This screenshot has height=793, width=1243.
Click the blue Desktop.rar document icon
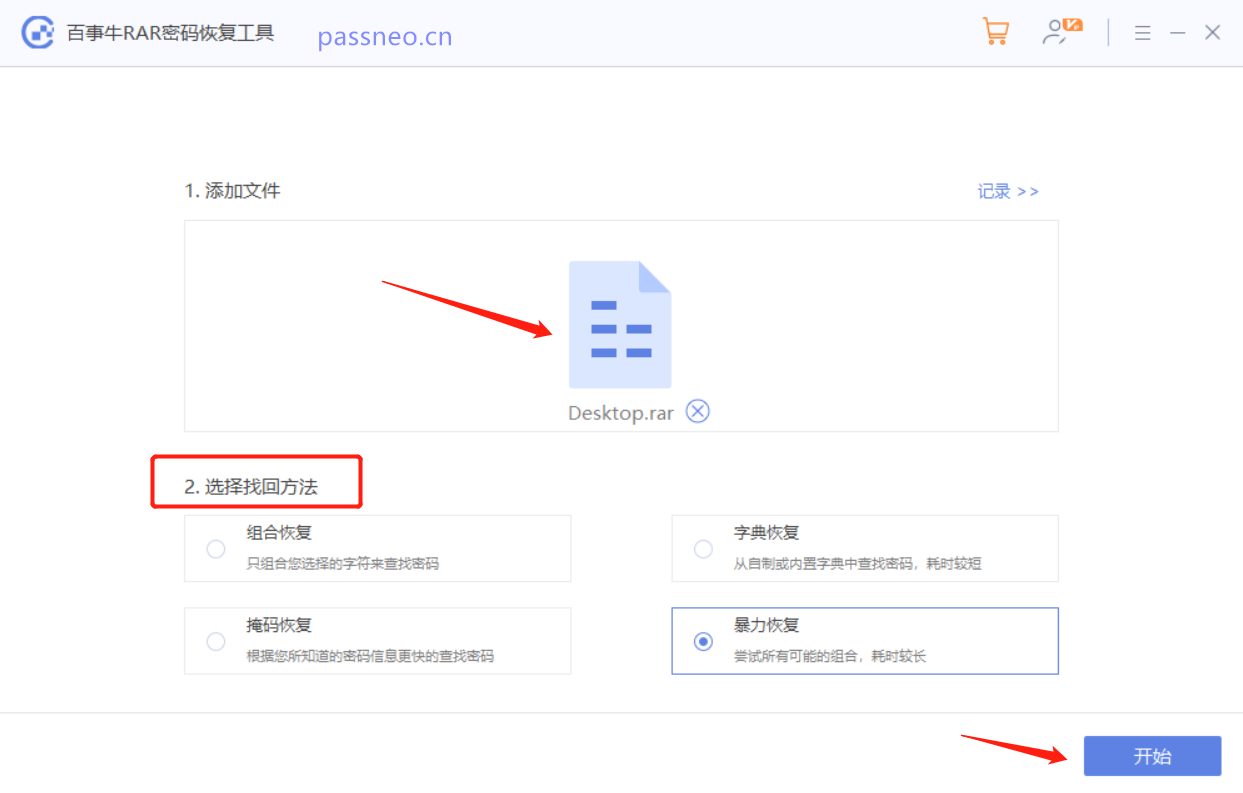pos(619,324)
